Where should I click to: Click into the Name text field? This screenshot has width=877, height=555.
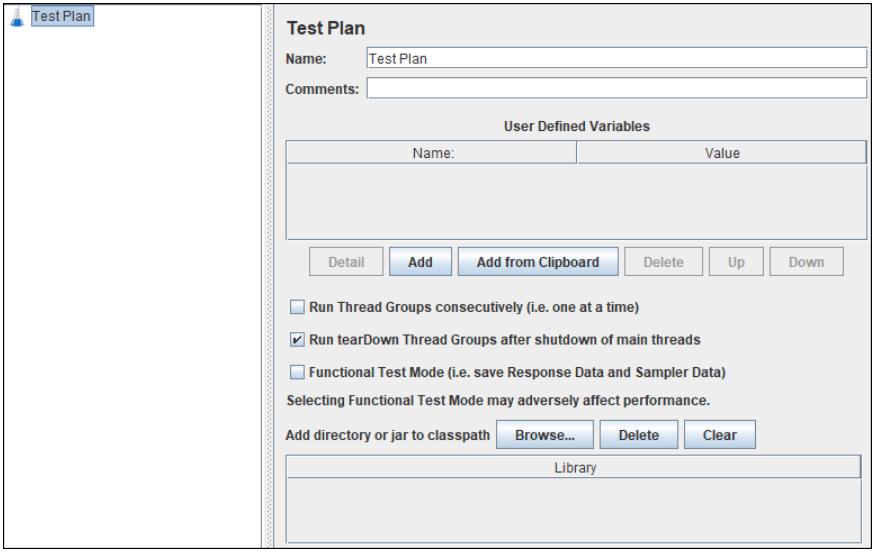pos(616,58)
